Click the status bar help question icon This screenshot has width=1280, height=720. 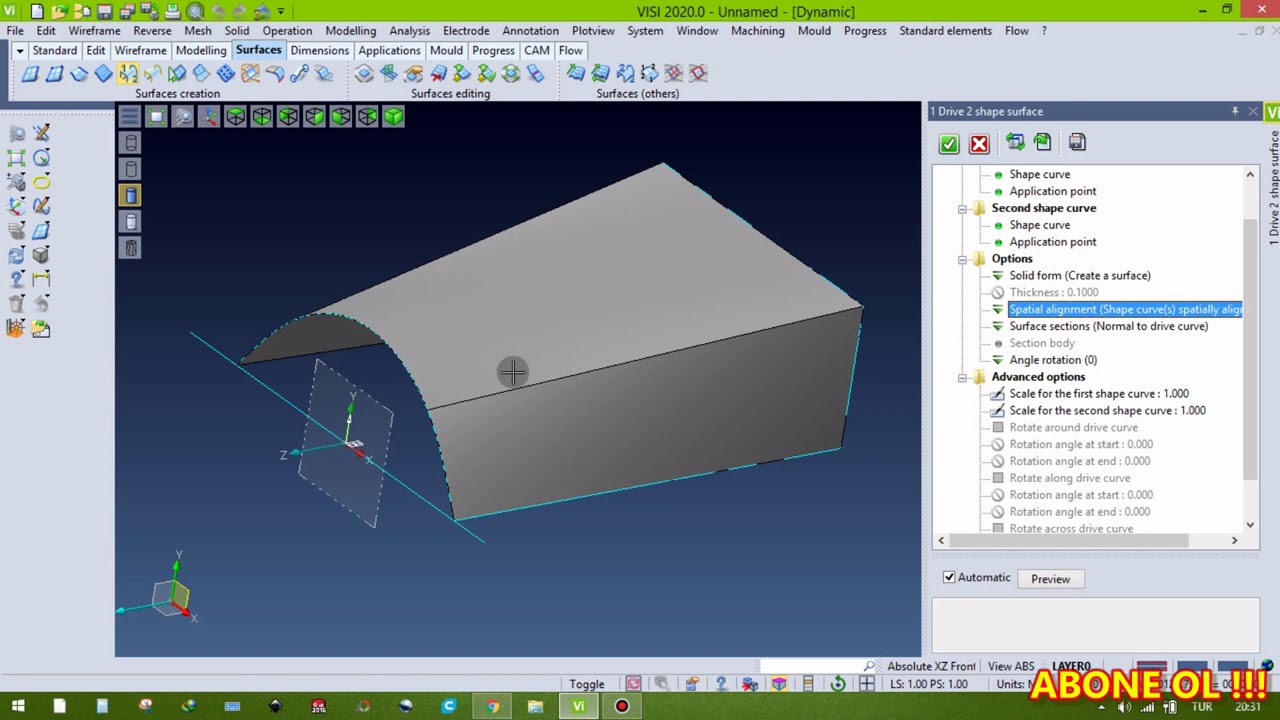click(721, 684)
